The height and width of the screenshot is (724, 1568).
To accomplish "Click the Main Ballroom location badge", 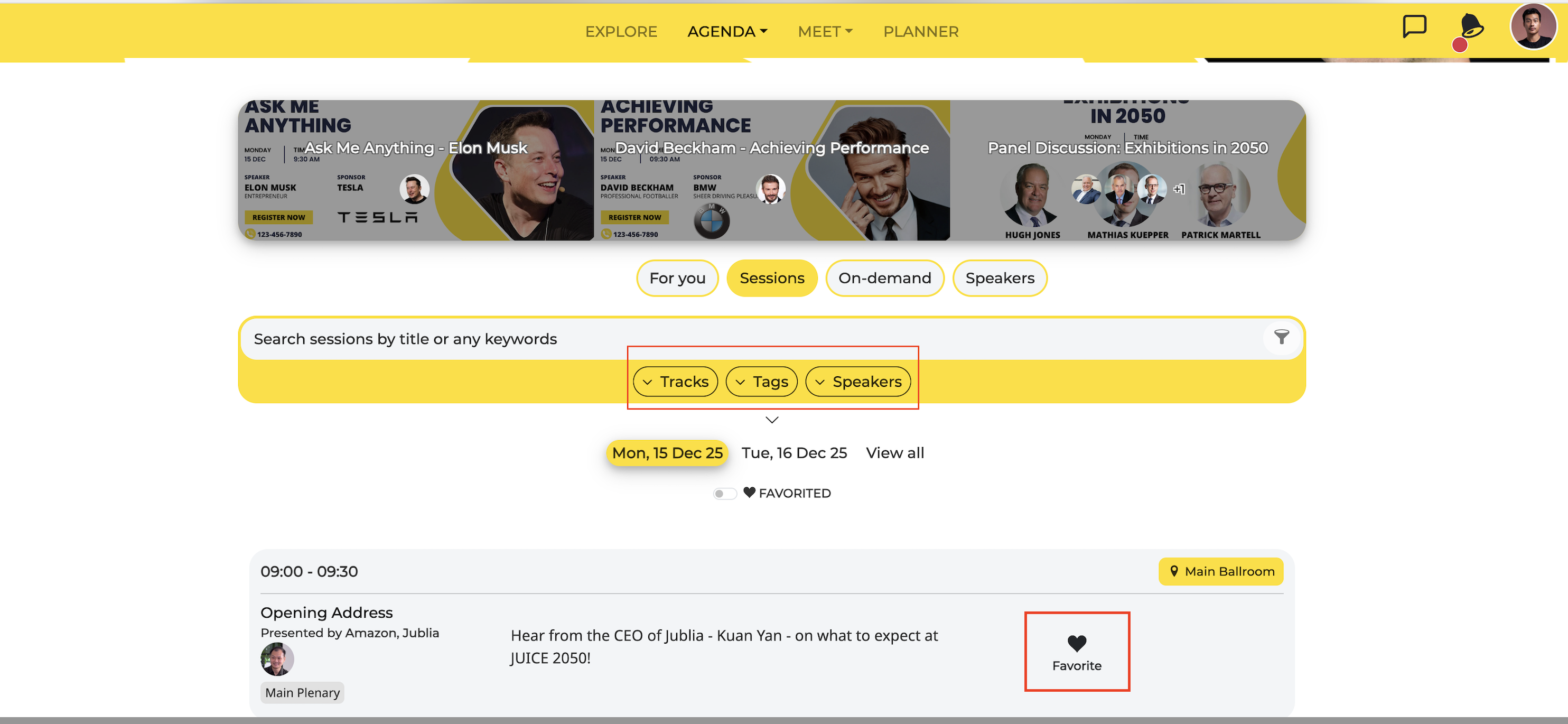I will pos(1220,571).
